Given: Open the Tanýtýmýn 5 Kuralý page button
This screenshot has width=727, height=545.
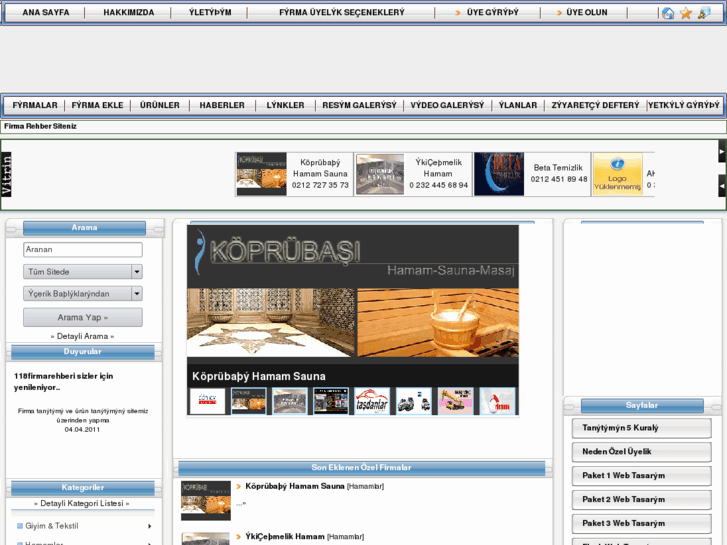Looking at the screenshot, I should (x=641, y=428).
